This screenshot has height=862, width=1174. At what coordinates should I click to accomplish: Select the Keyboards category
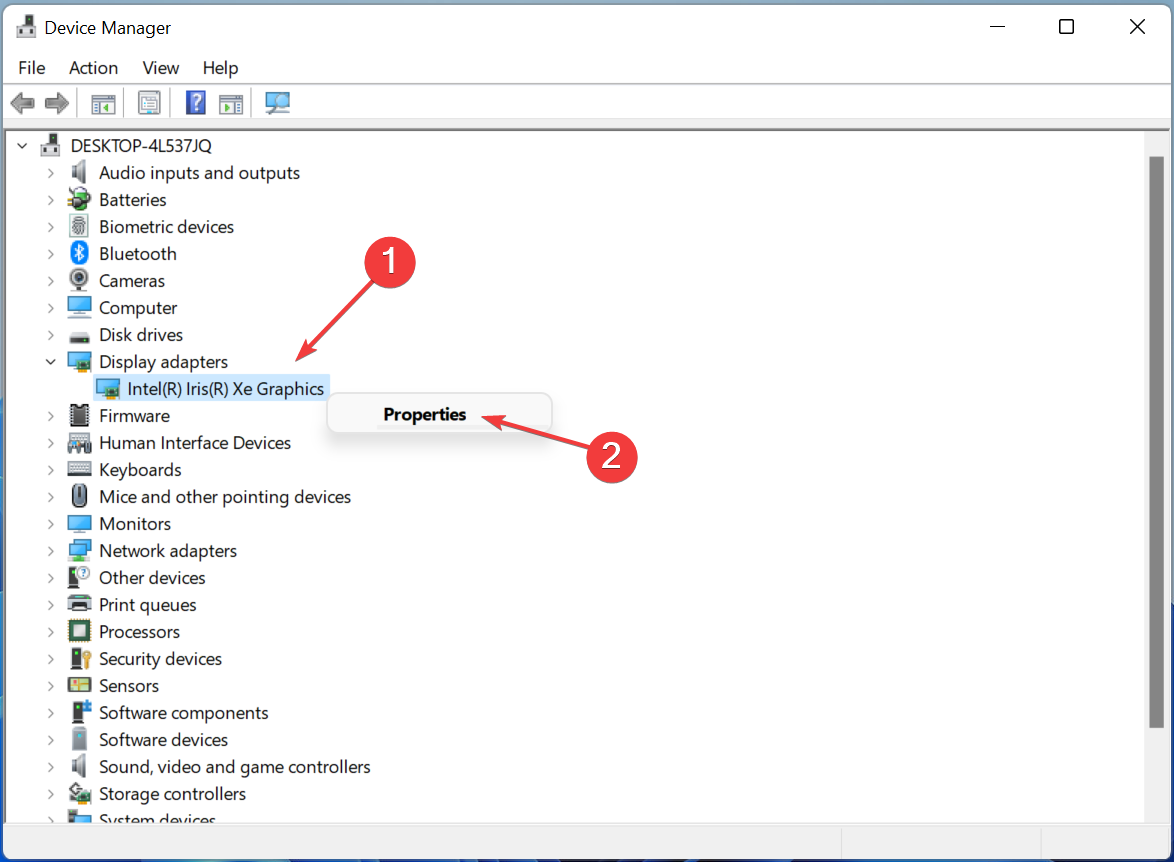point(140,470)
